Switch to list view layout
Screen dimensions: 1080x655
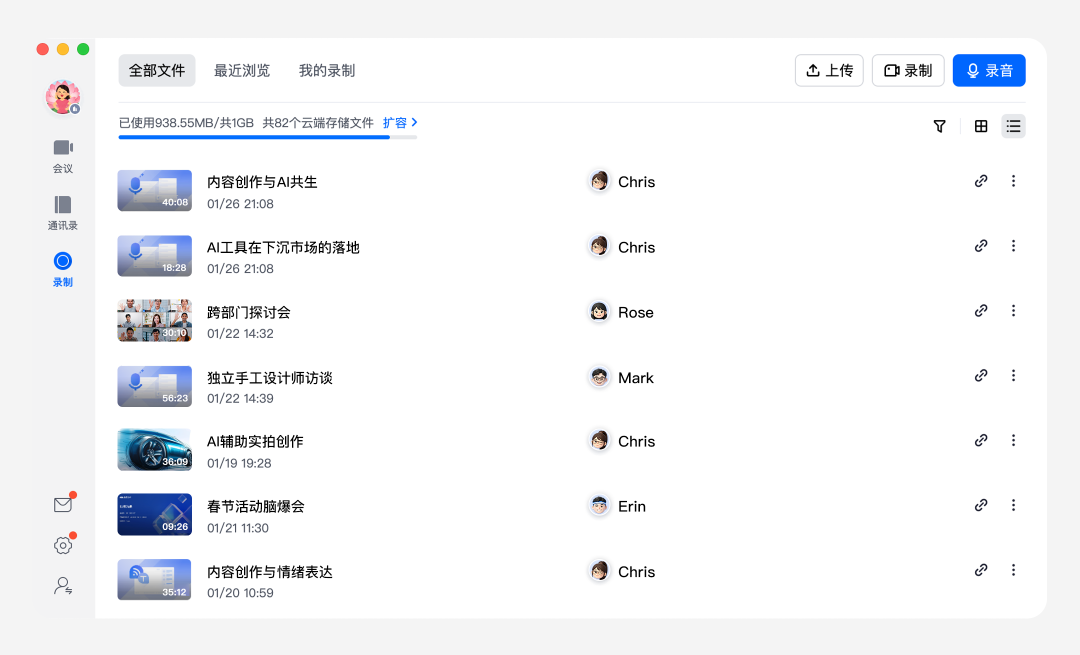(1013, 126)
